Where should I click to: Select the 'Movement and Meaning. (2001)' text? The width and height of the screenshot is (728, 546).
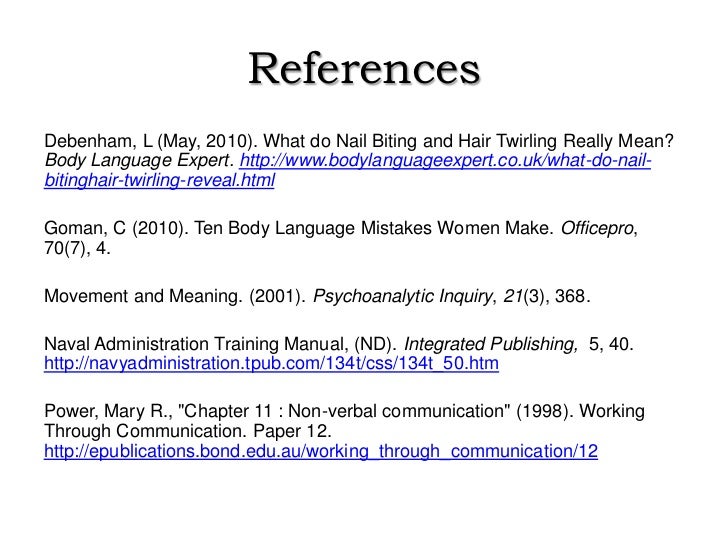click(x=175, y=296)
